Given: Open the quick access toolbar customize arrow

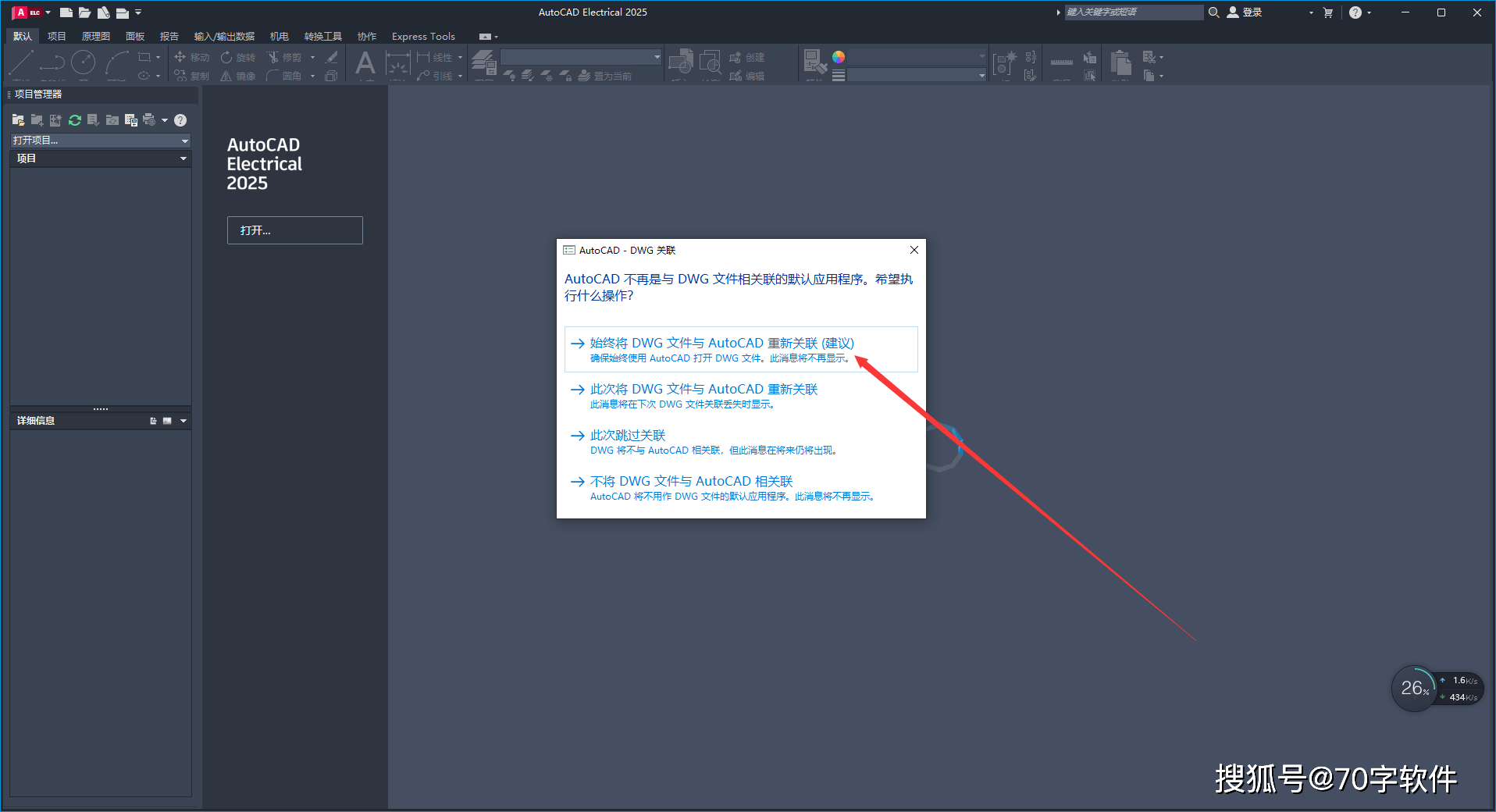Looking at the screenshot, I should [x=138, y=12].
